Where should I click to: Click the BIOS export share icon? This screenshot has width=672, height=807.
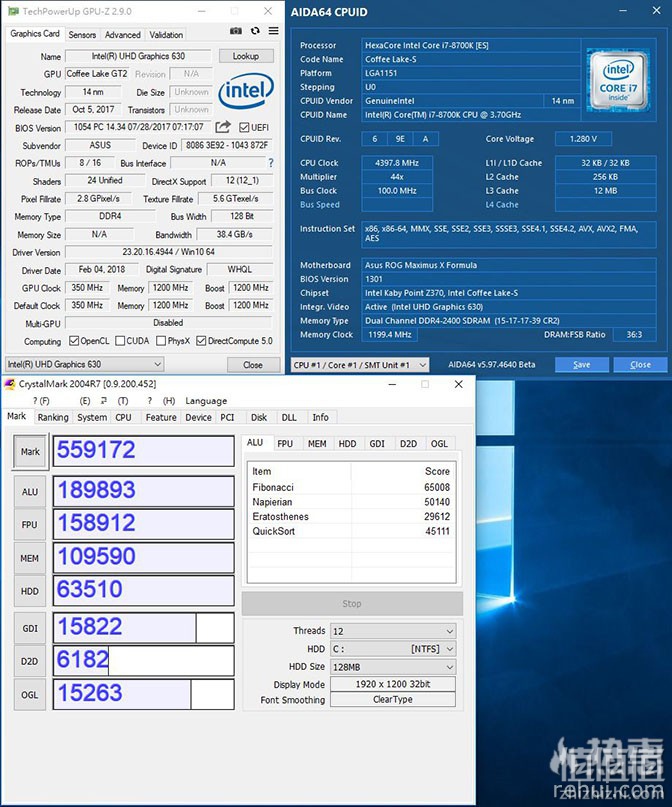(x=223, y=127)
